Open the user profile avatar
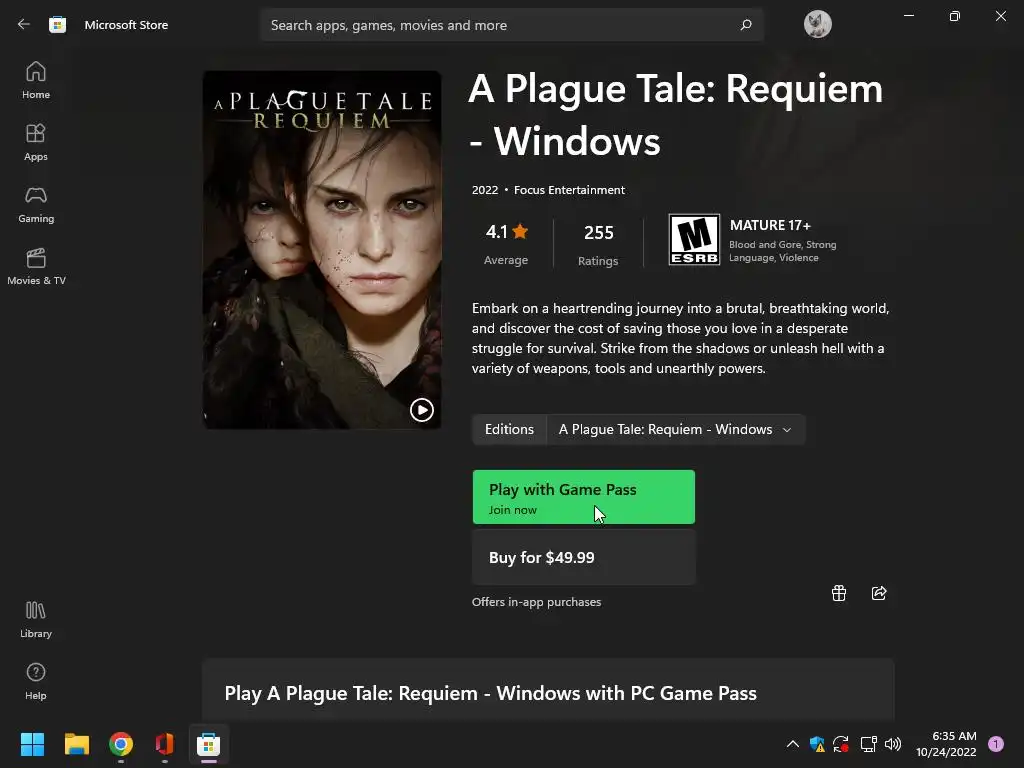 [x=818, y=25]
